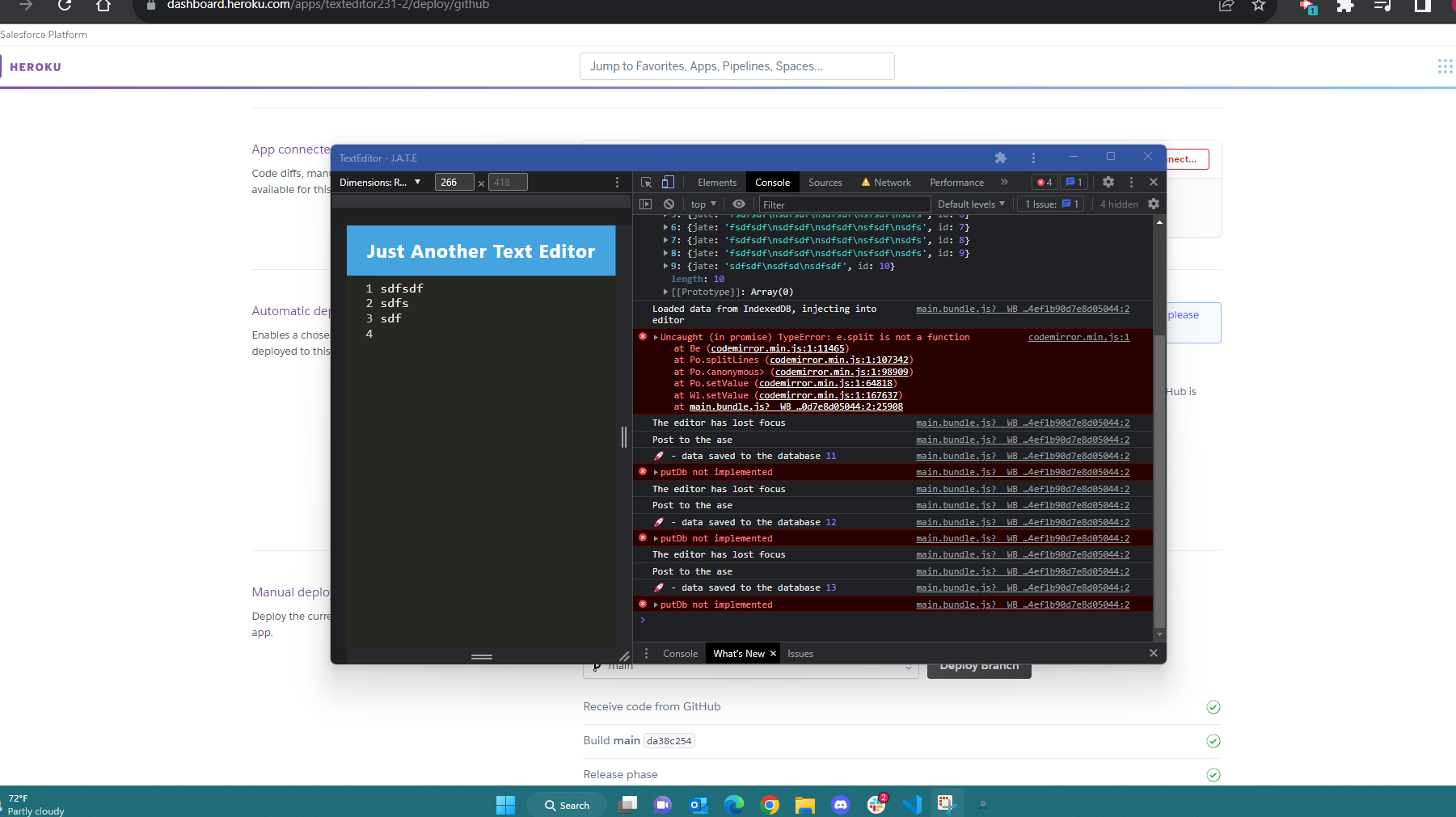This screenshot has height=817, width=1456.
Task: Select the inspect element cursor tool
Action: (x=645, y=182)
